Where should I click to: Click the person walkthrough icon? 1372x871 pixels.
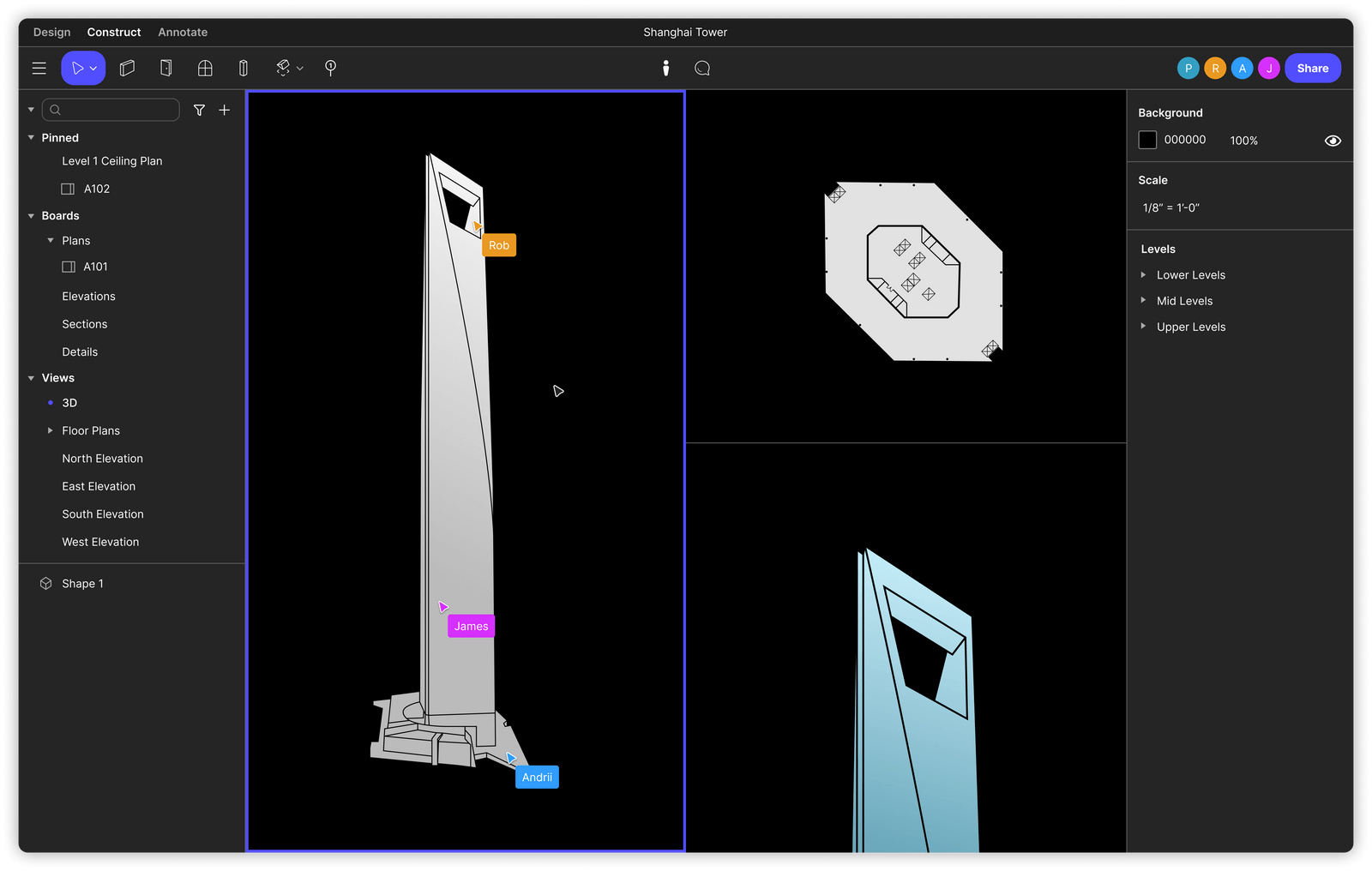665,69
